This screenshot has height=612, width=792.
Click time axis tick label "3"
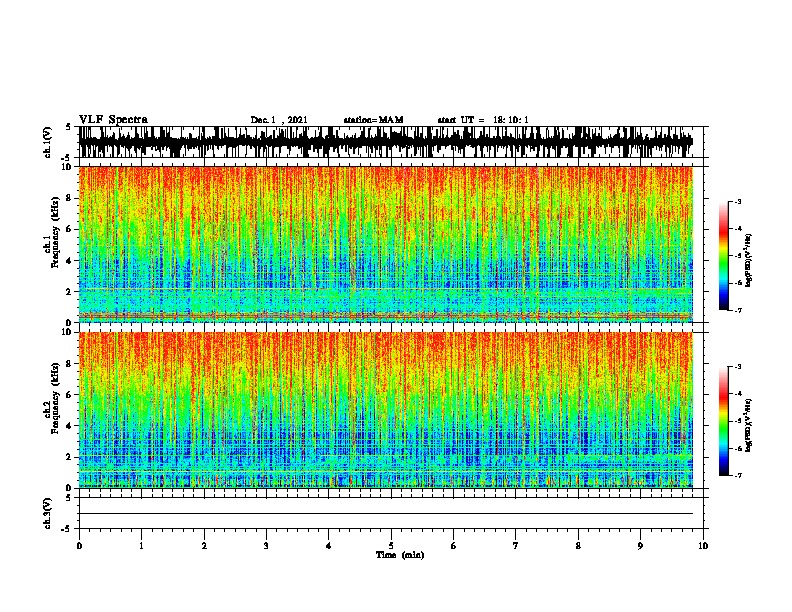[x=266, y=546]
